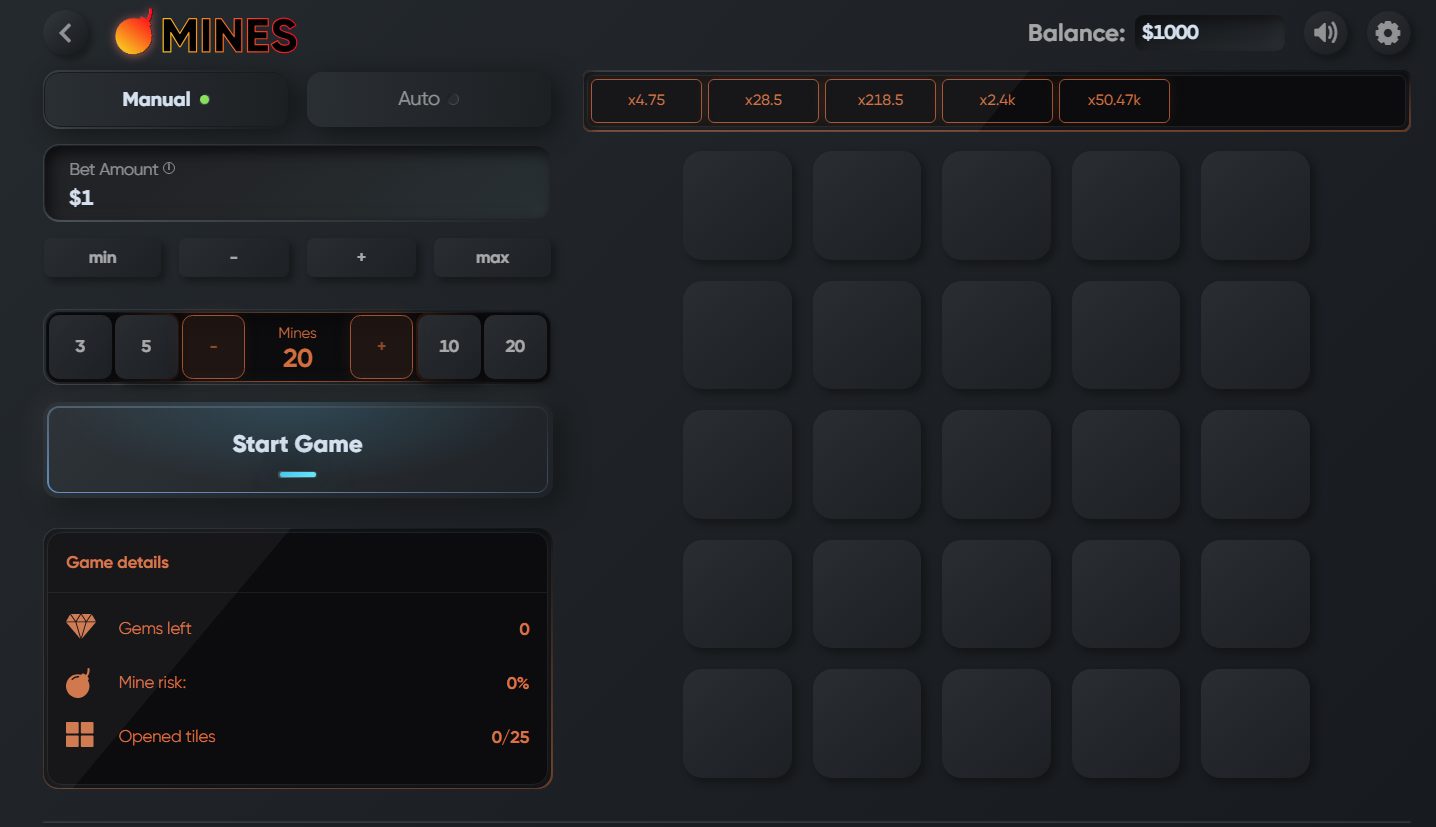The image size is (1436, 827).
Task: Click the Gems left diamond icon
Action: pyautogui.click(x=80, y=627)
